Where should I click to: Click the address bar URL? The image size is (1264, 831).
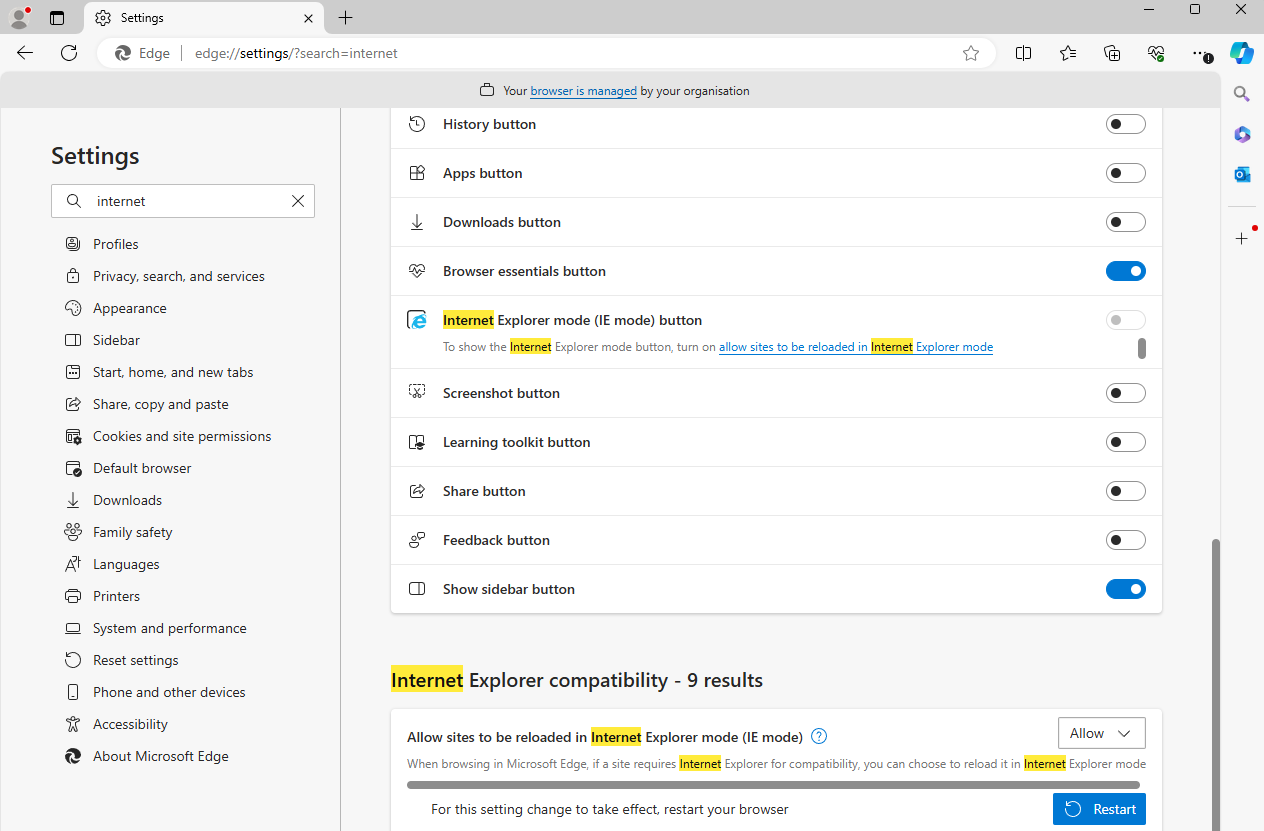pyautogui.click(x=296, y=53)
